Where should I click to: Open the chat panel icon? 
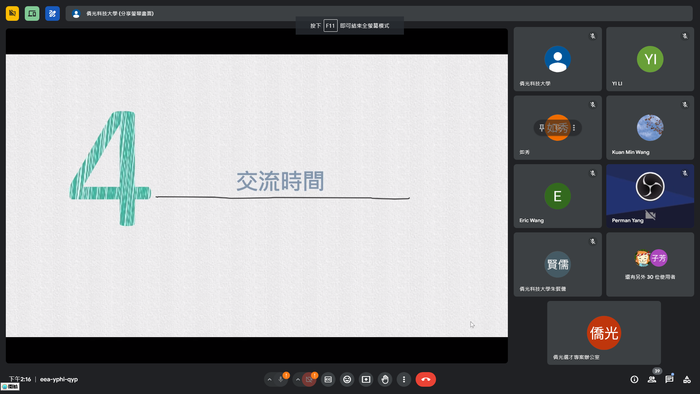click(669, 379)
